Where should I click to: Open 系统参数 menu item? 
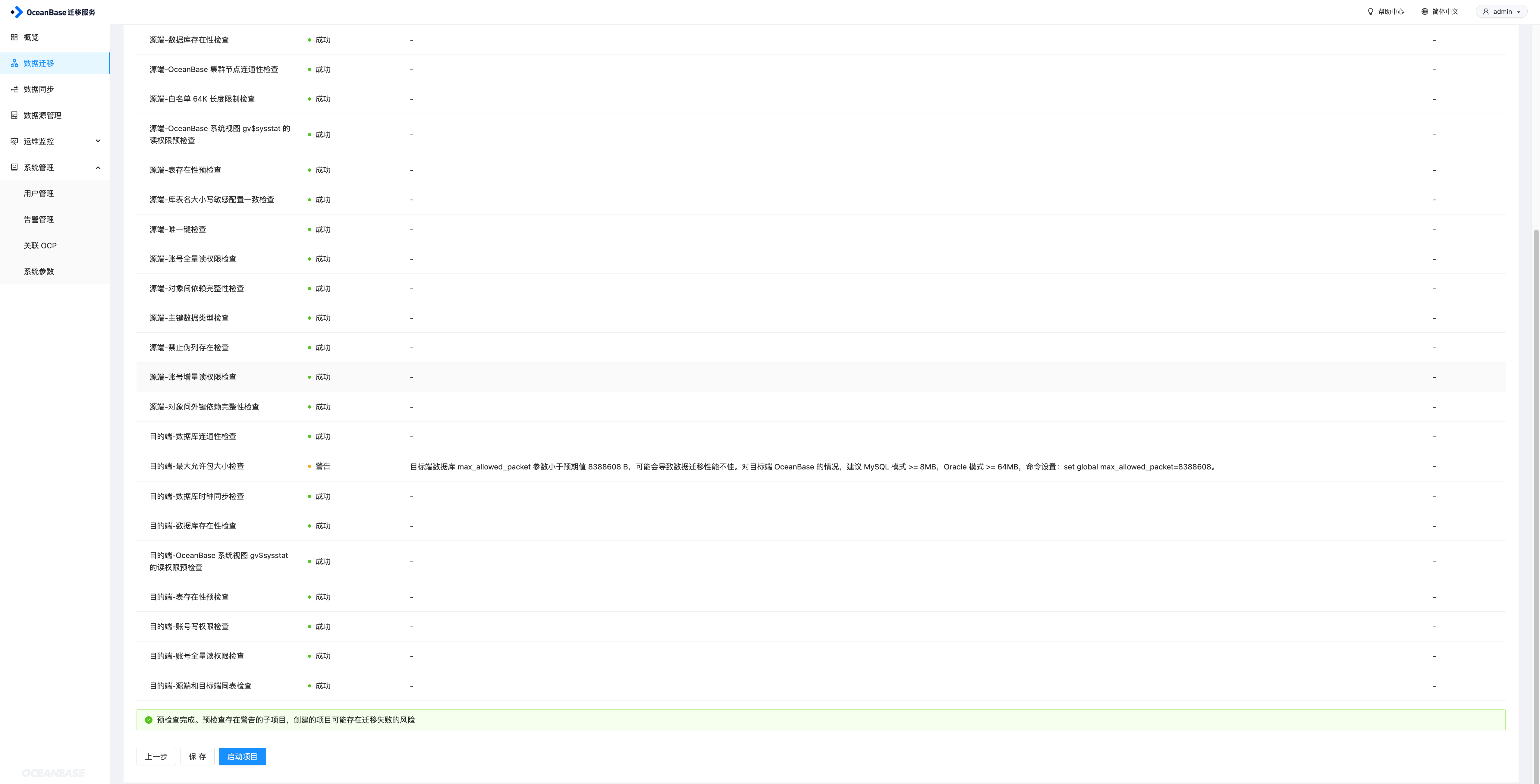point(39,271)
